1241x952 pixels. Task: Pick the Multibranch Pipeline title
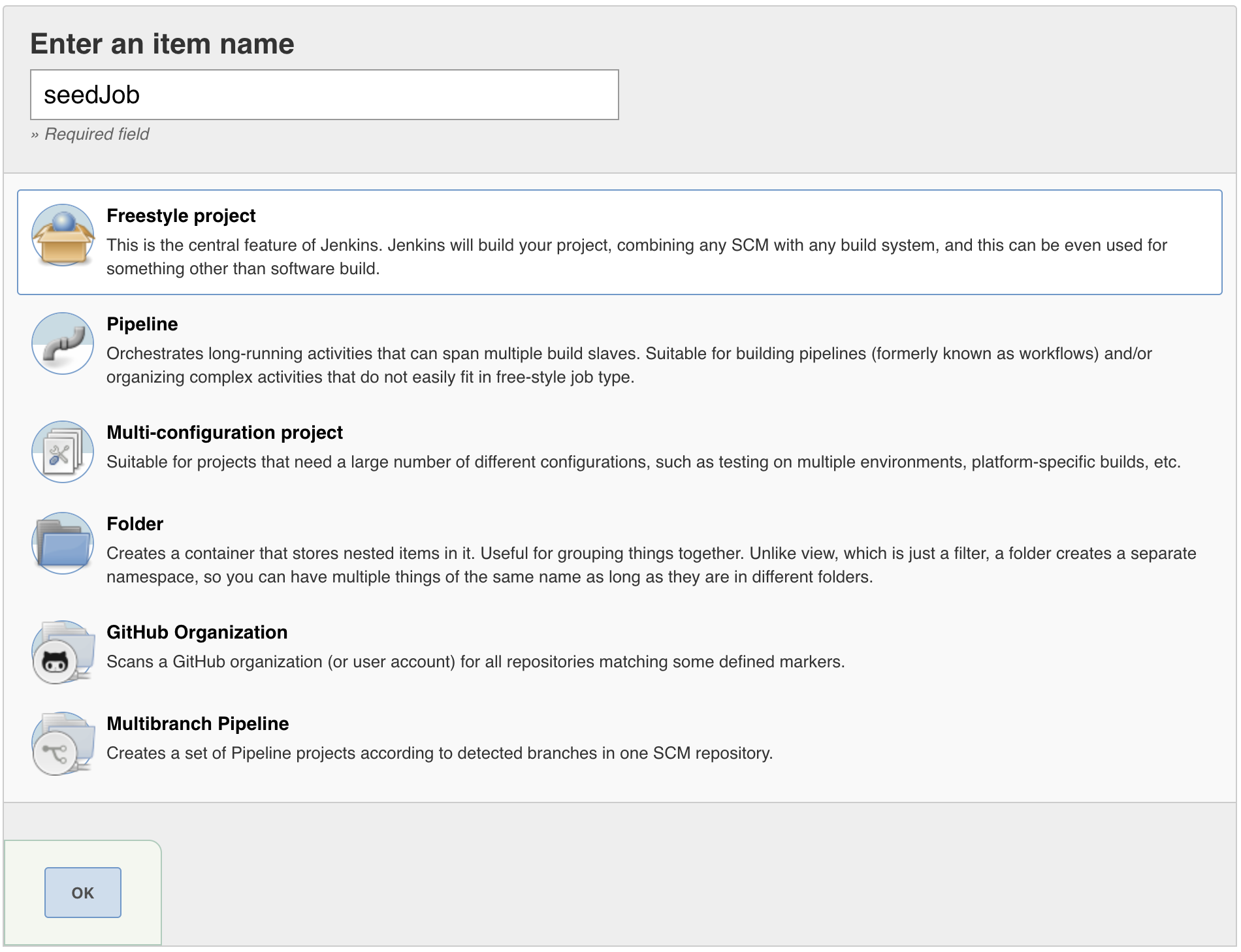click(x=198, y=723)
